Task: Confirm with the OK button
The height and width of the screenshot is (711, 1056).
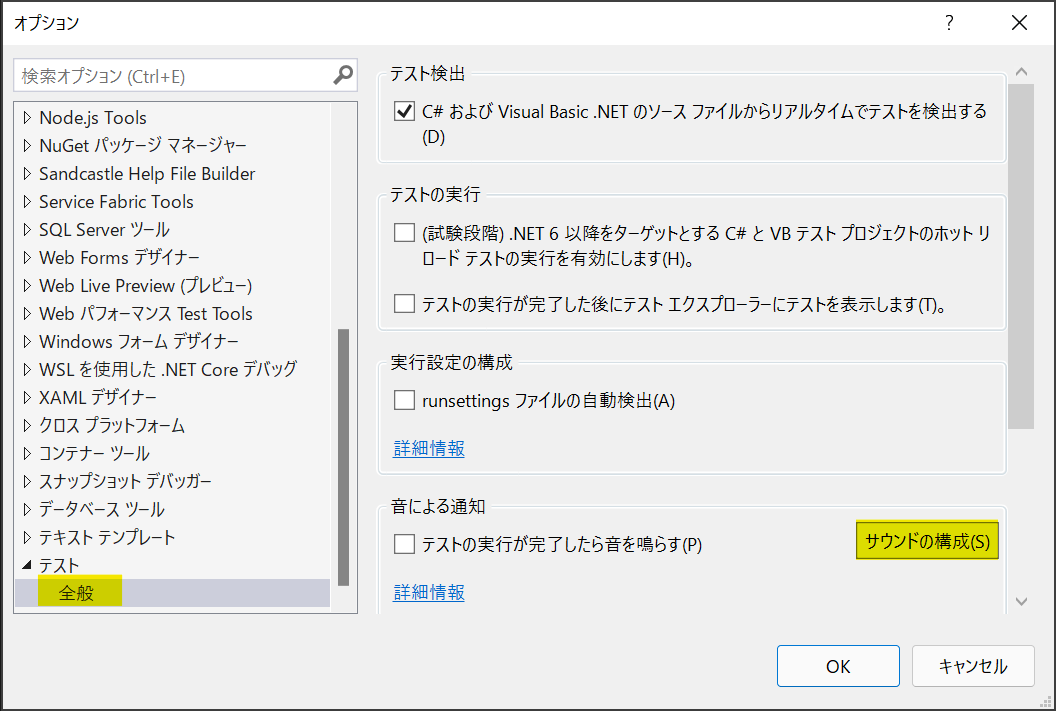Action: point(838,666)
